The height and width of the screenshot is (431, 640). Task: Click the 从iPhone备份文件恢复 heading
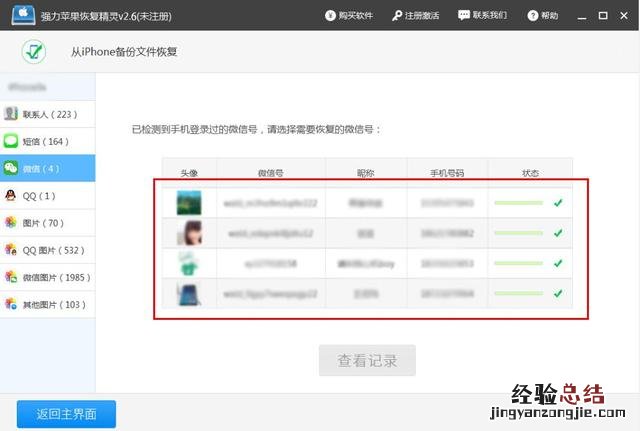(x=124, y=52)
